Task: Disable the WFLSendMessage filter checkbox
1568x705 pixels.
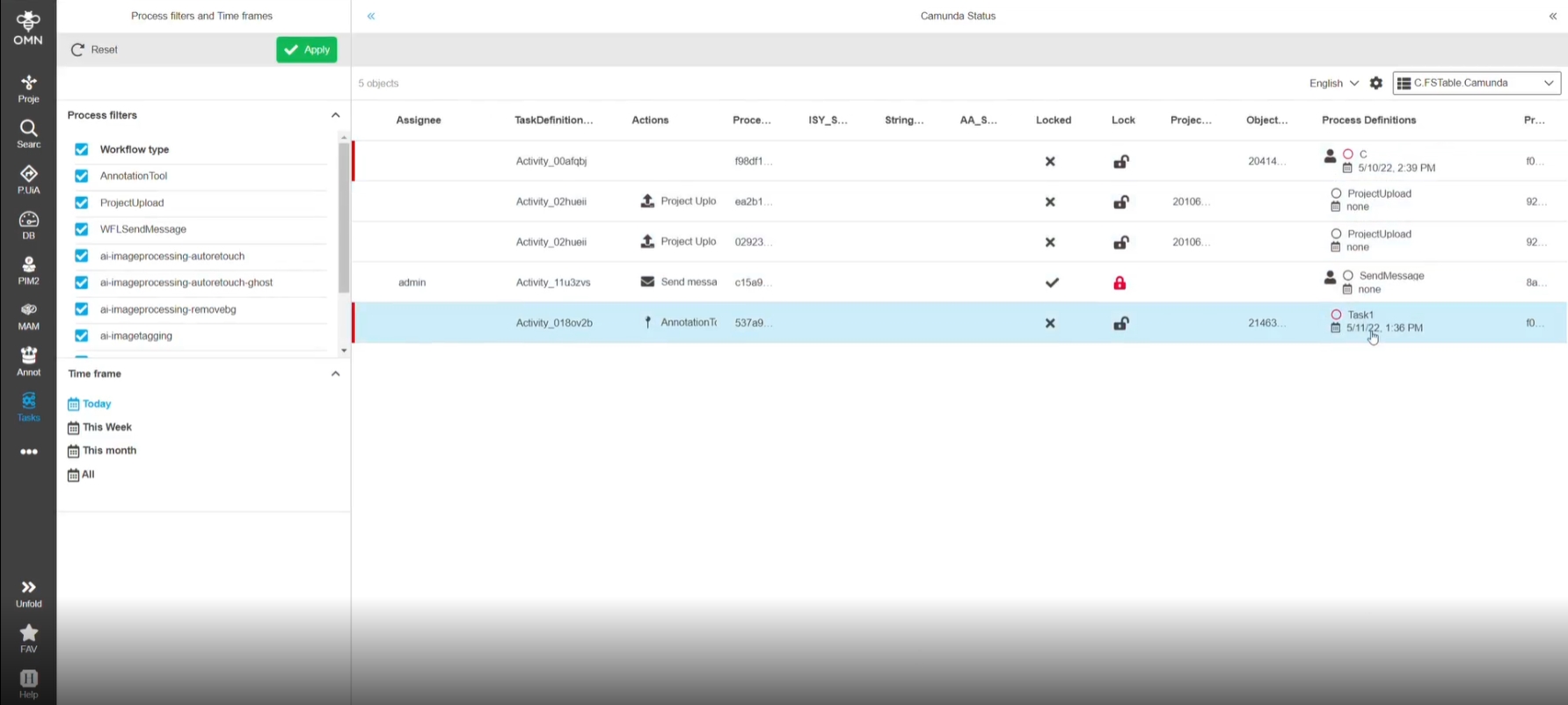Action: 82,229
